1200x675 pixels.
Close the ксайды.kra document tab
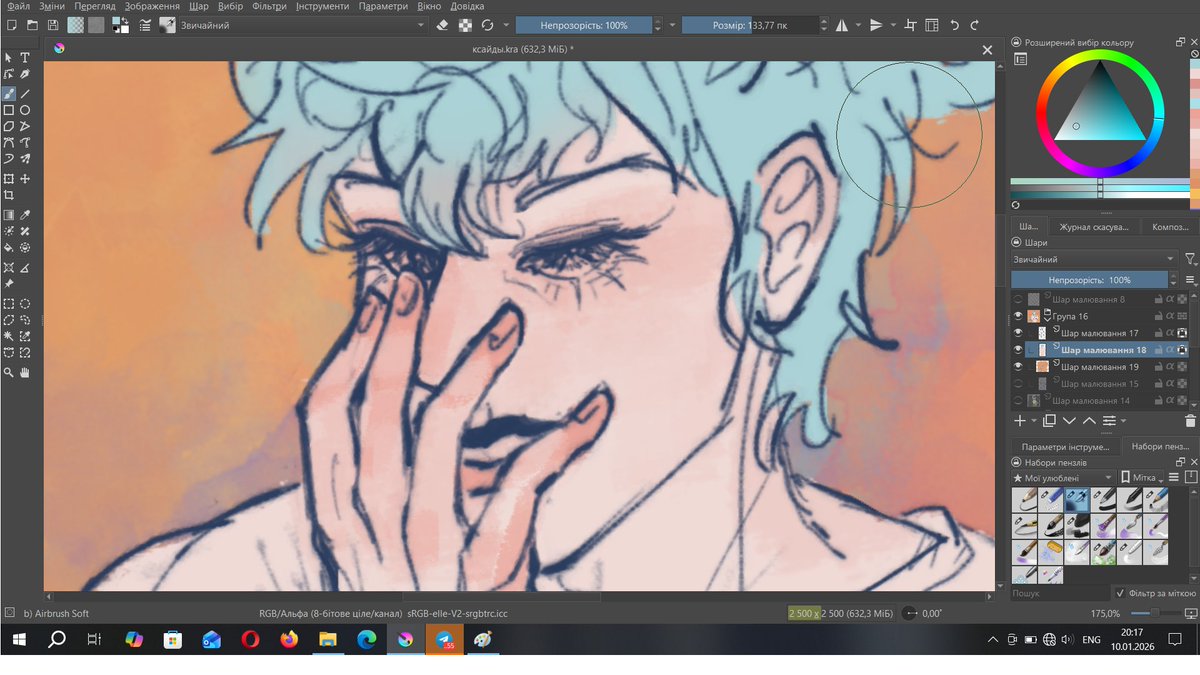(987, 49)
